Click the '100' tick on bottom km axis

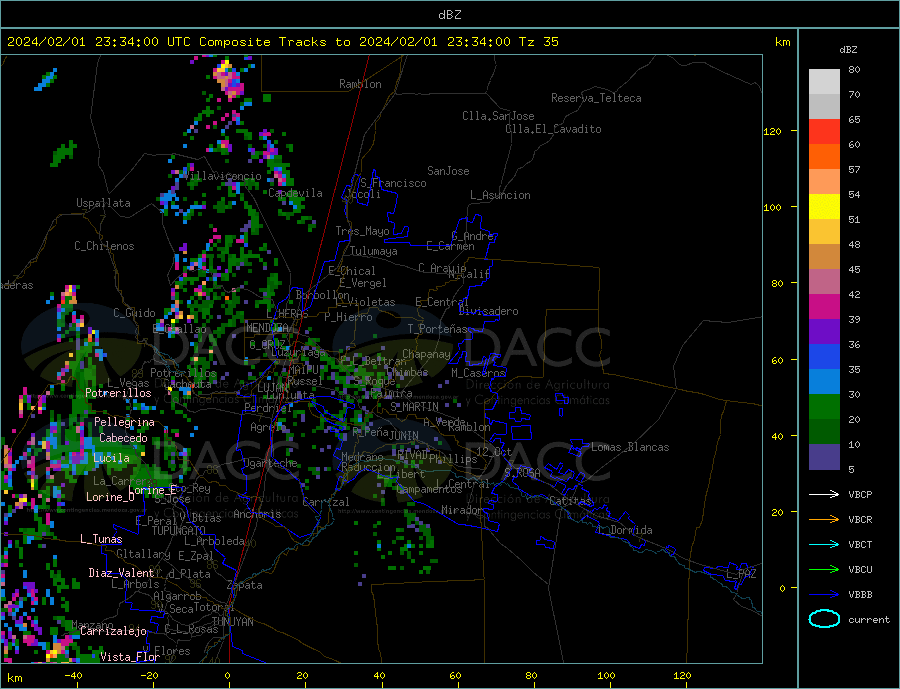pyautogui.click(x=606, y=676)
